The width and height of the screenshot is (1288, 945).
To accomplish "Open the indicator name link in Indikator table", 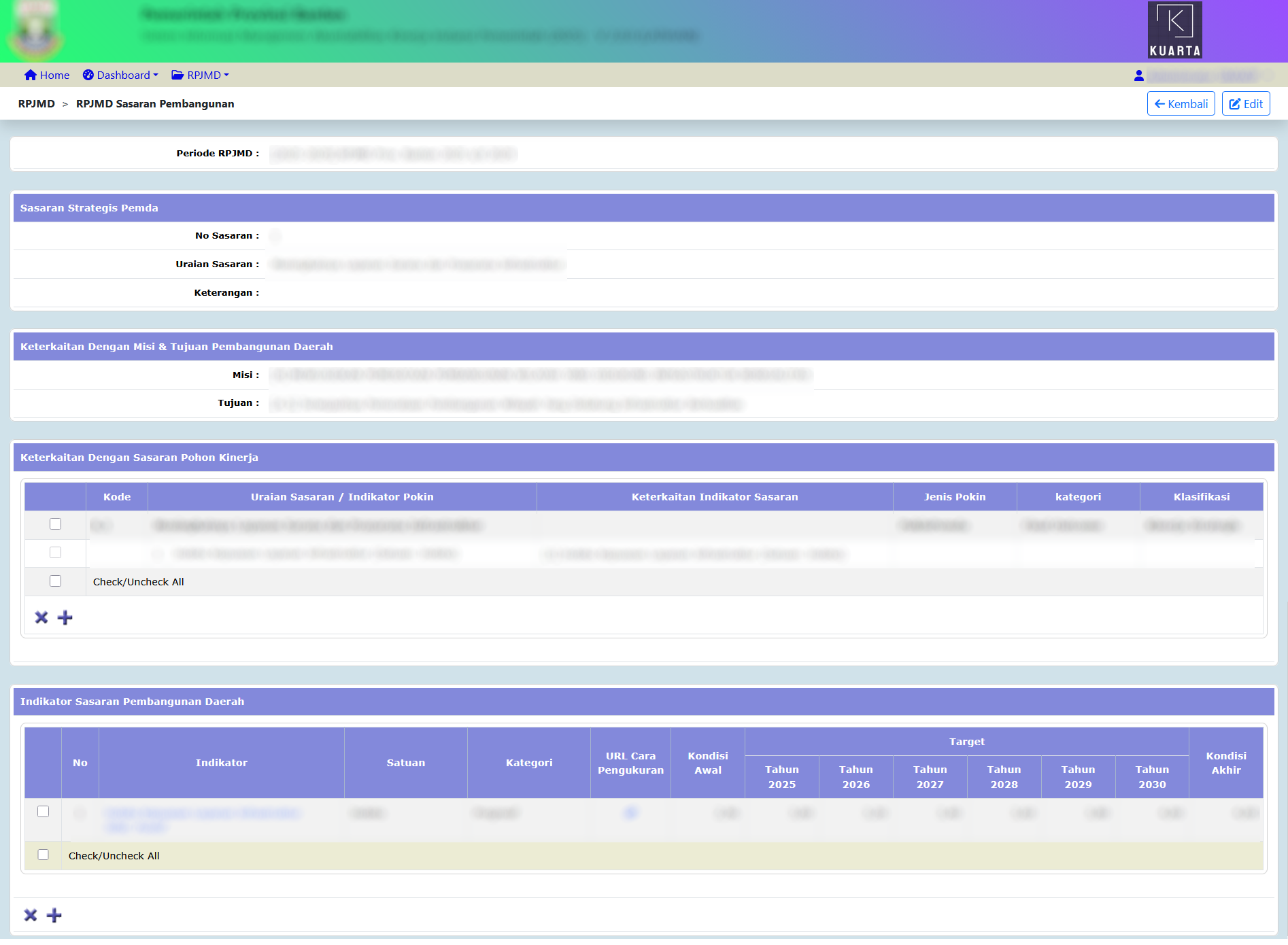I will pyautogui.click(x=202, y=813).
